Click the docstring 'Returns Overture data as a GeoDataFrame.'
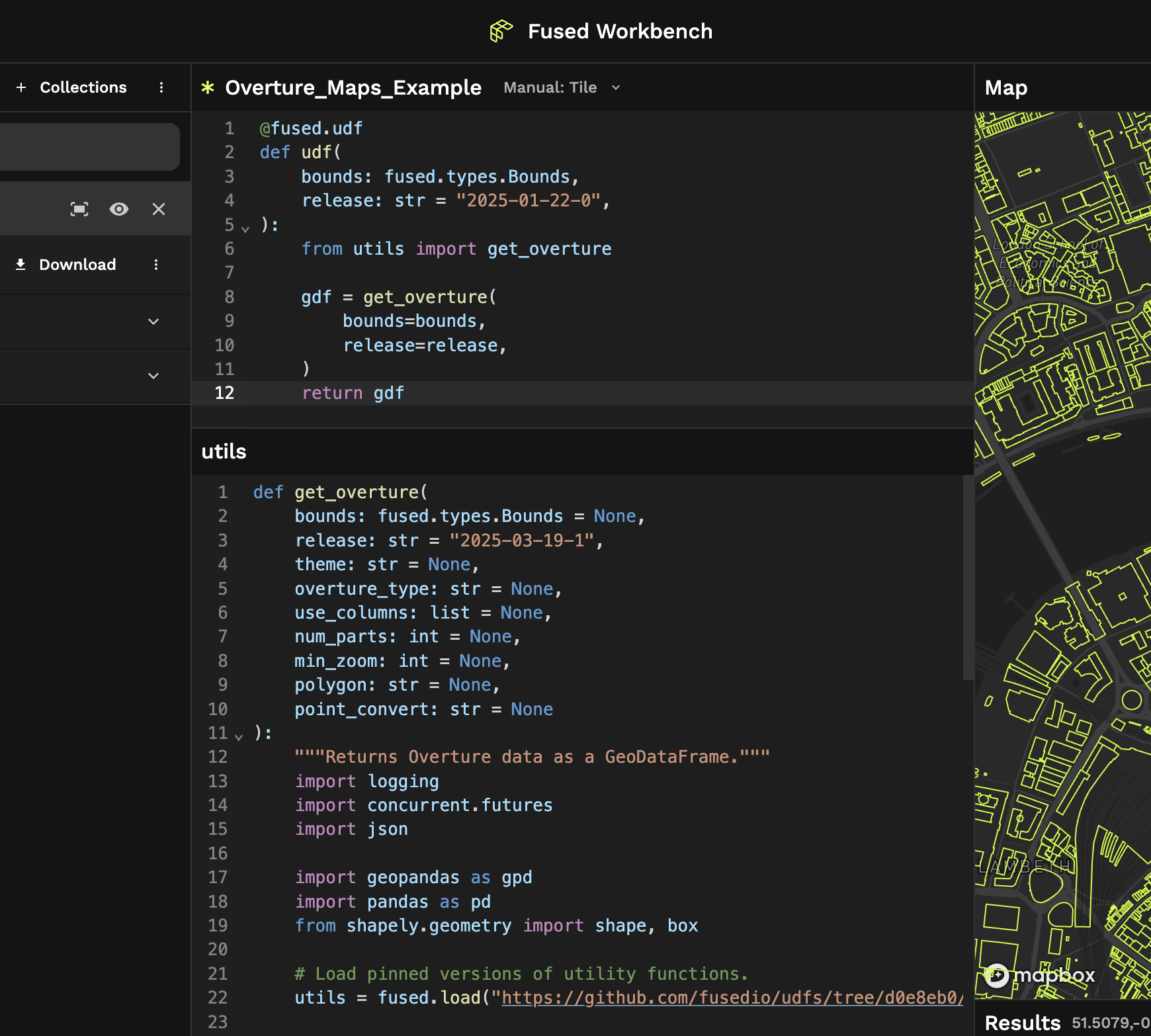1151x1036 pixels. coord(532,757)
